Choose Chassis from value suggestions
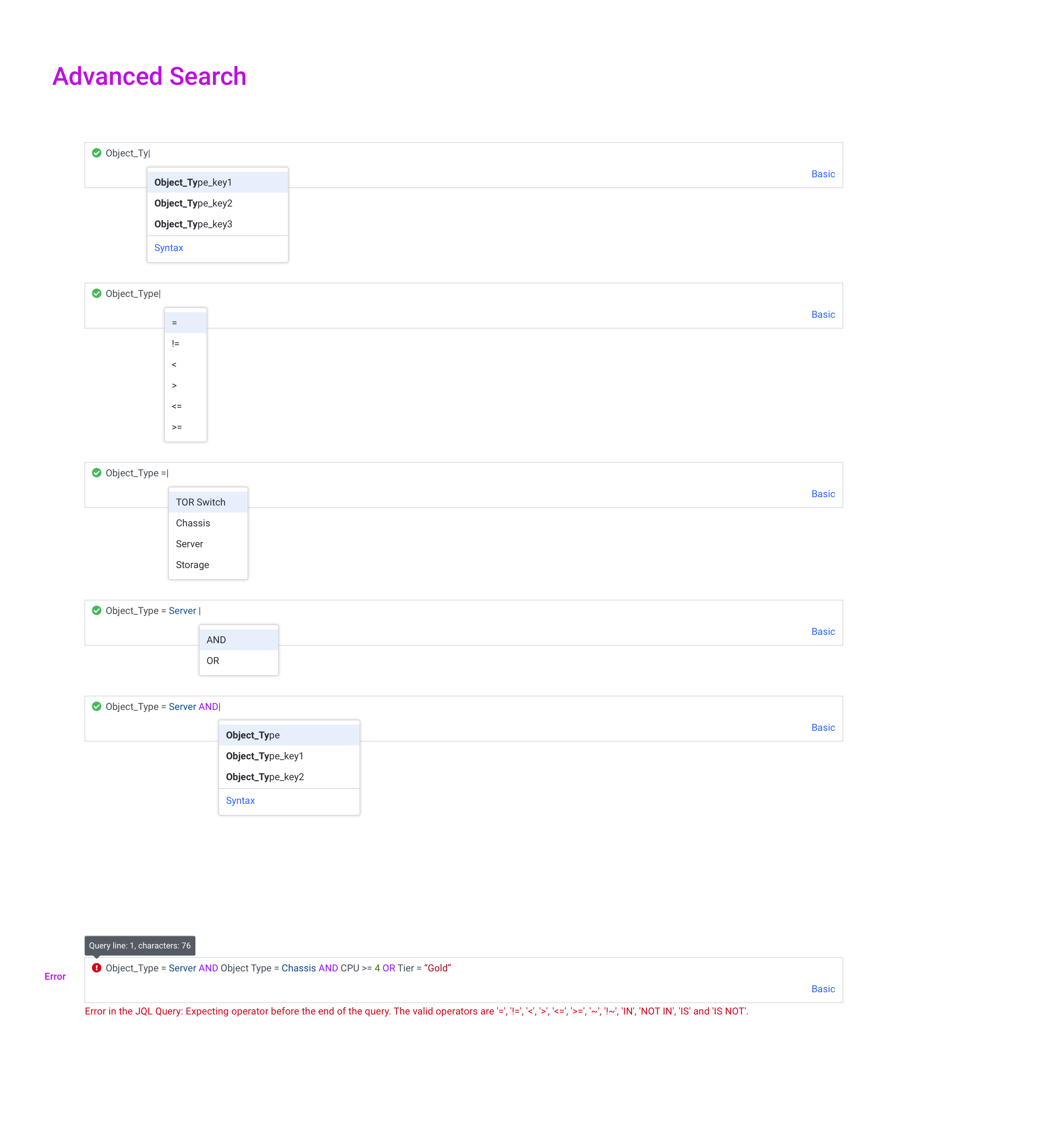The image size is (1064, 1148). pos(208,523)
